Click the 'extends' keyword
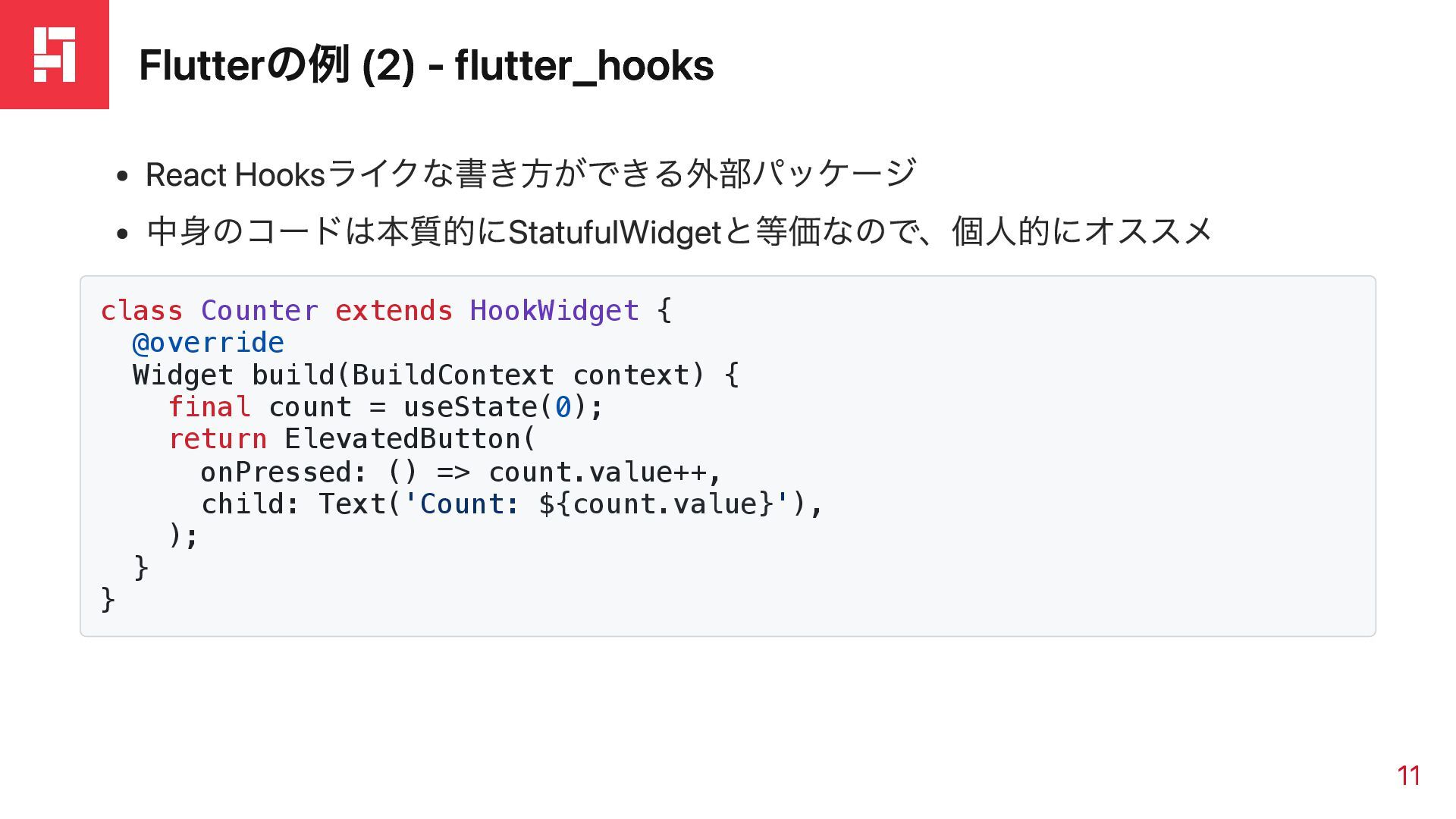 pos(394,311)
